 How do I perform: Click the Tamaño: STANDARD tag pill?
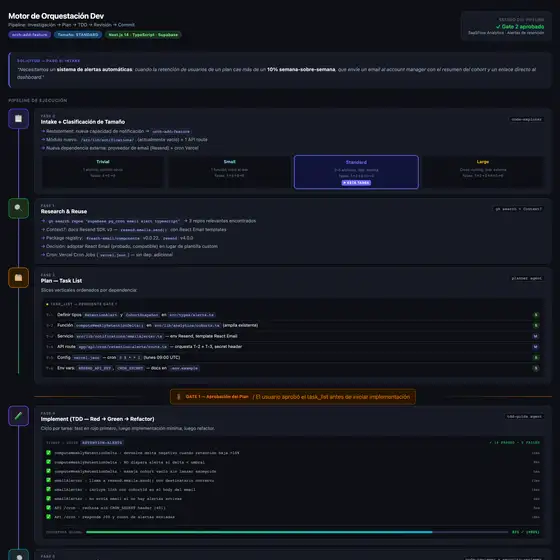pos(78,35)
